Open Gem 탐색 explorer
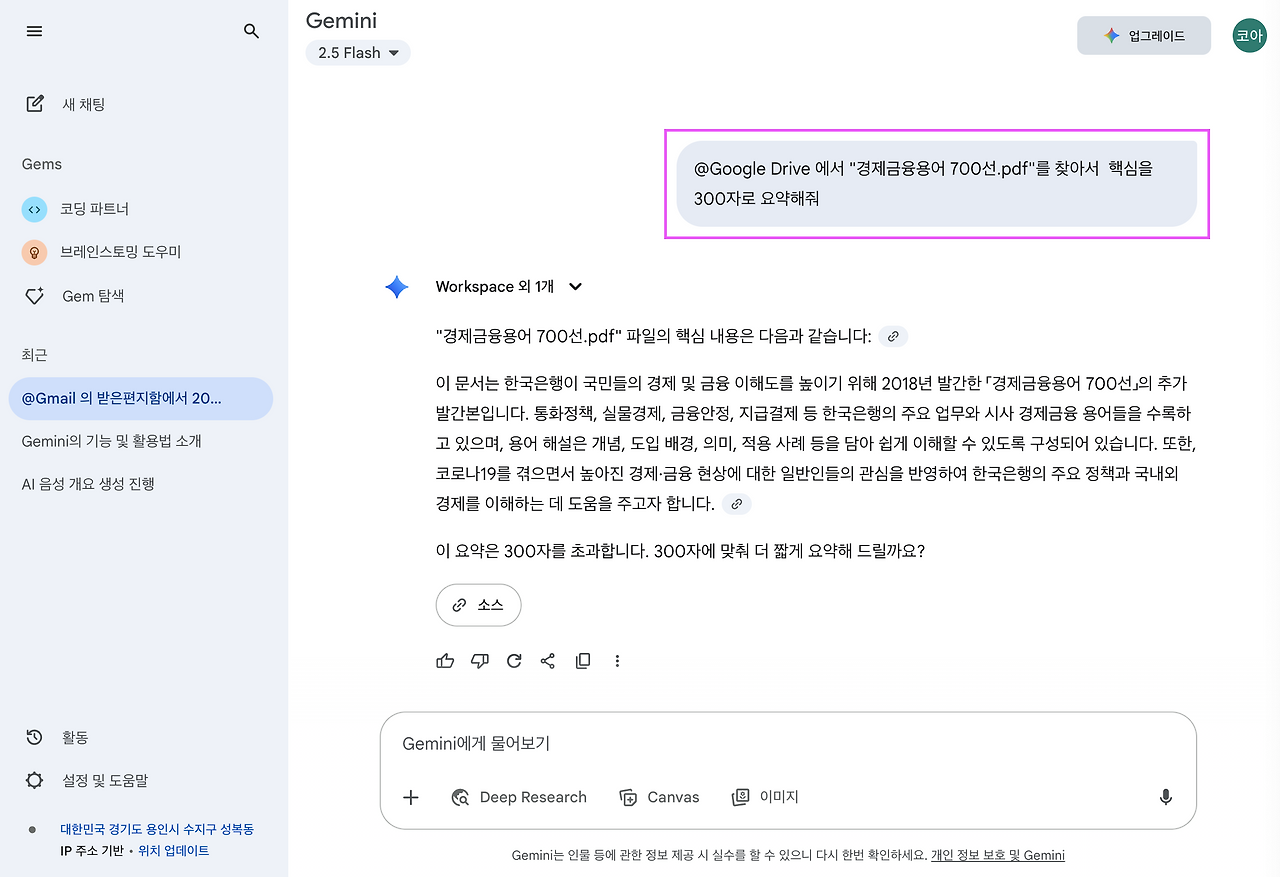1280x877 pixels. coord(74,296)
